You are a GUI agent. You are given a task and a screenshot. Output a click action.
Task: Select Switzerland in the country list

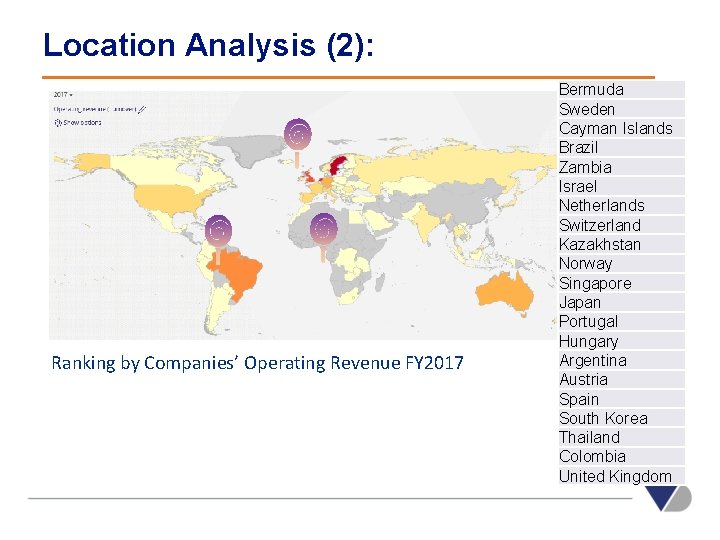pyautogui.click(x=622, y=225)
